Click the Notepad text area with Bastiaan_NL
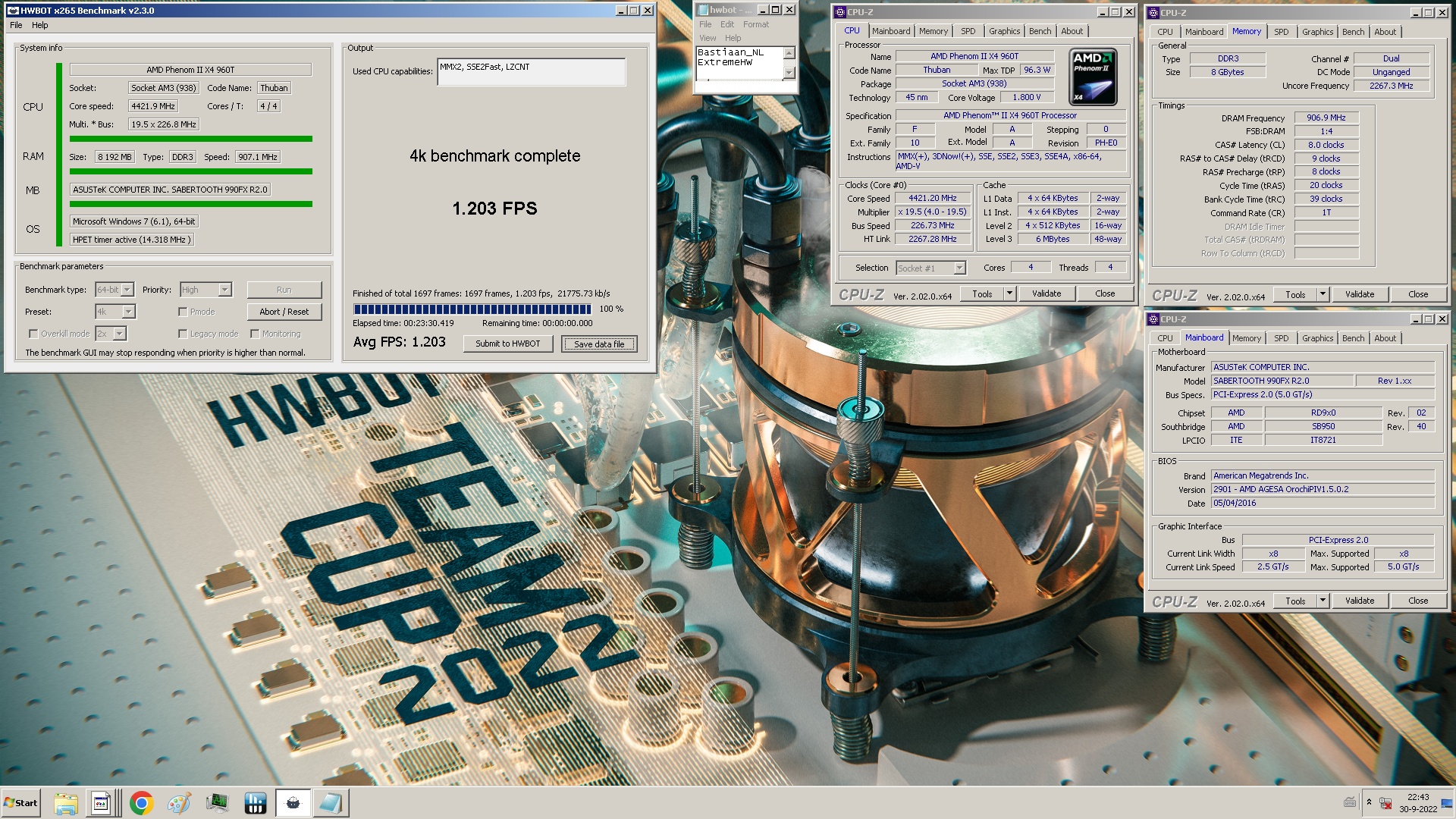Screen dimensions: 1456x819 point(739,62)
